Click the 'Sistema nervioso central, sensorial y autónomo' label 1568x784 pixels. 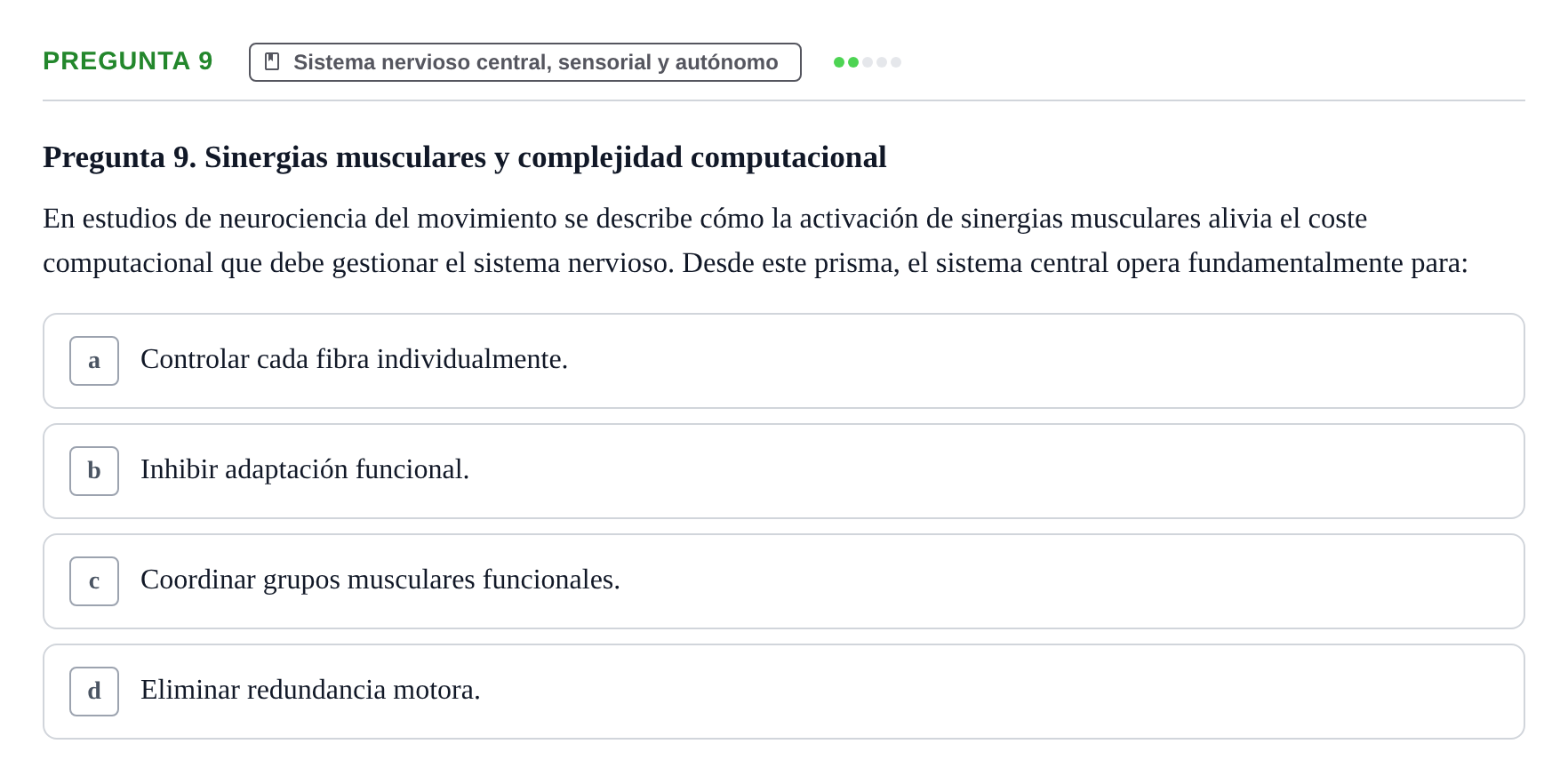pos(536,62)
